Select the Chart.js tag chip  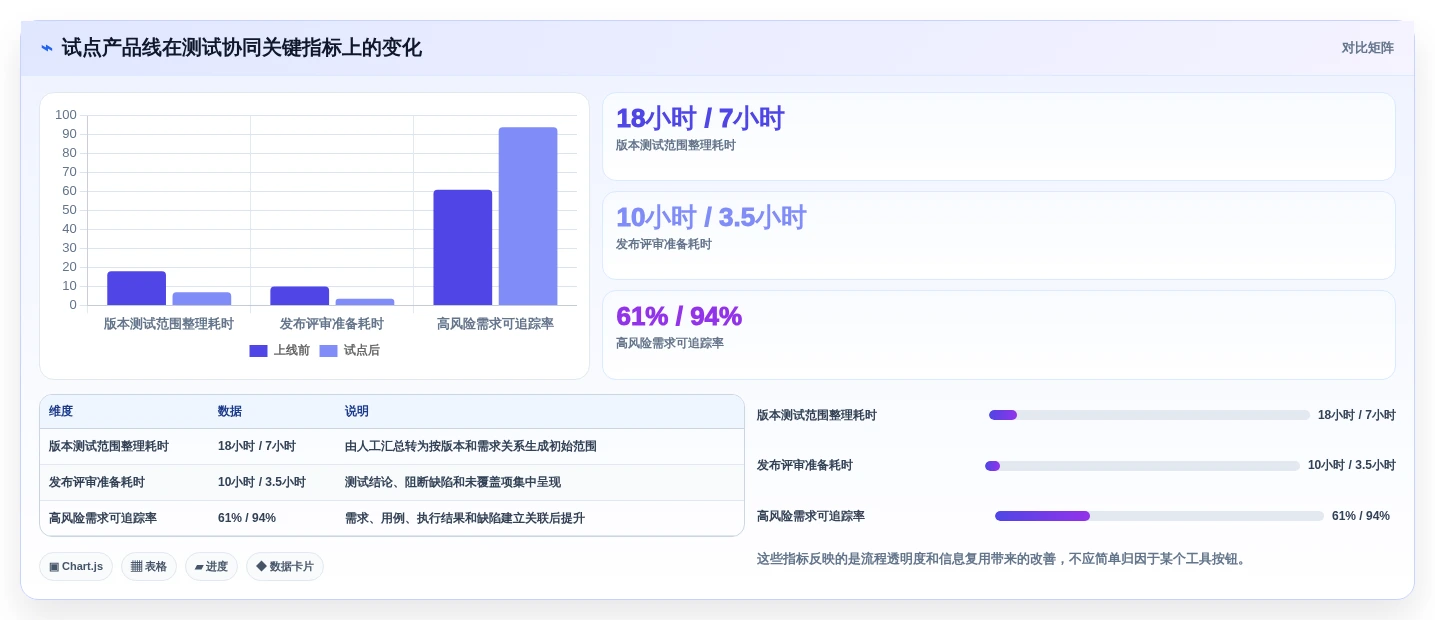(x=76, y=567)
